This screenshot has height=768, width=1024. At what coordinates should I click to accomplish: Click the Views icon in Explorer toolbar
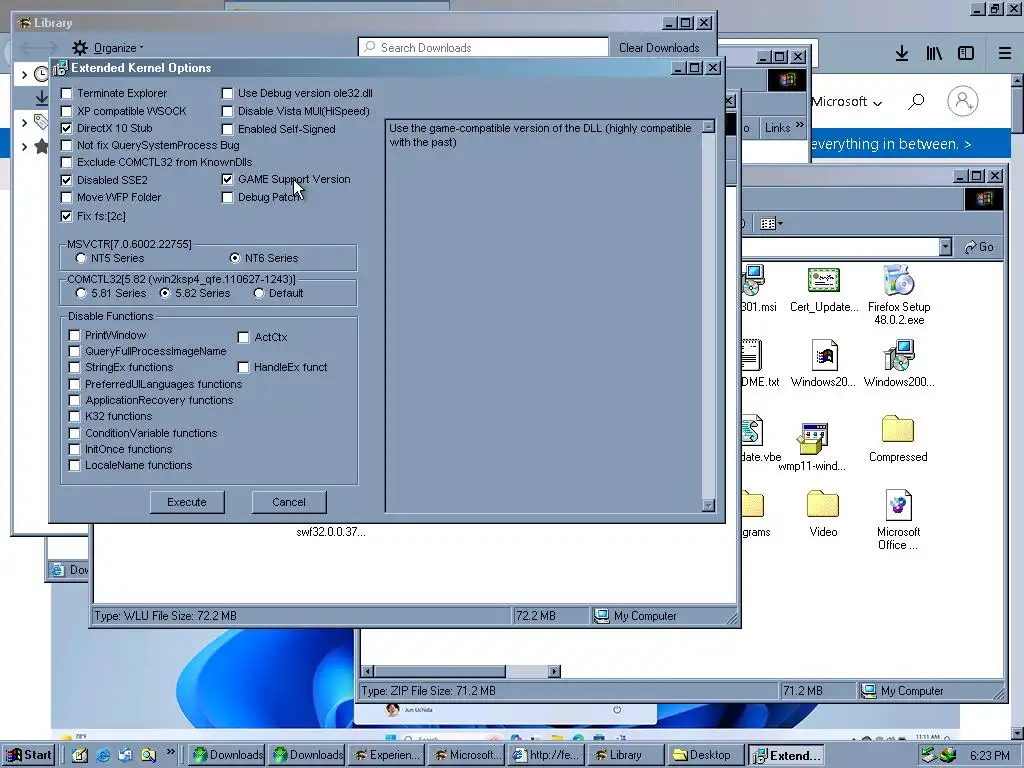point(767,224)
